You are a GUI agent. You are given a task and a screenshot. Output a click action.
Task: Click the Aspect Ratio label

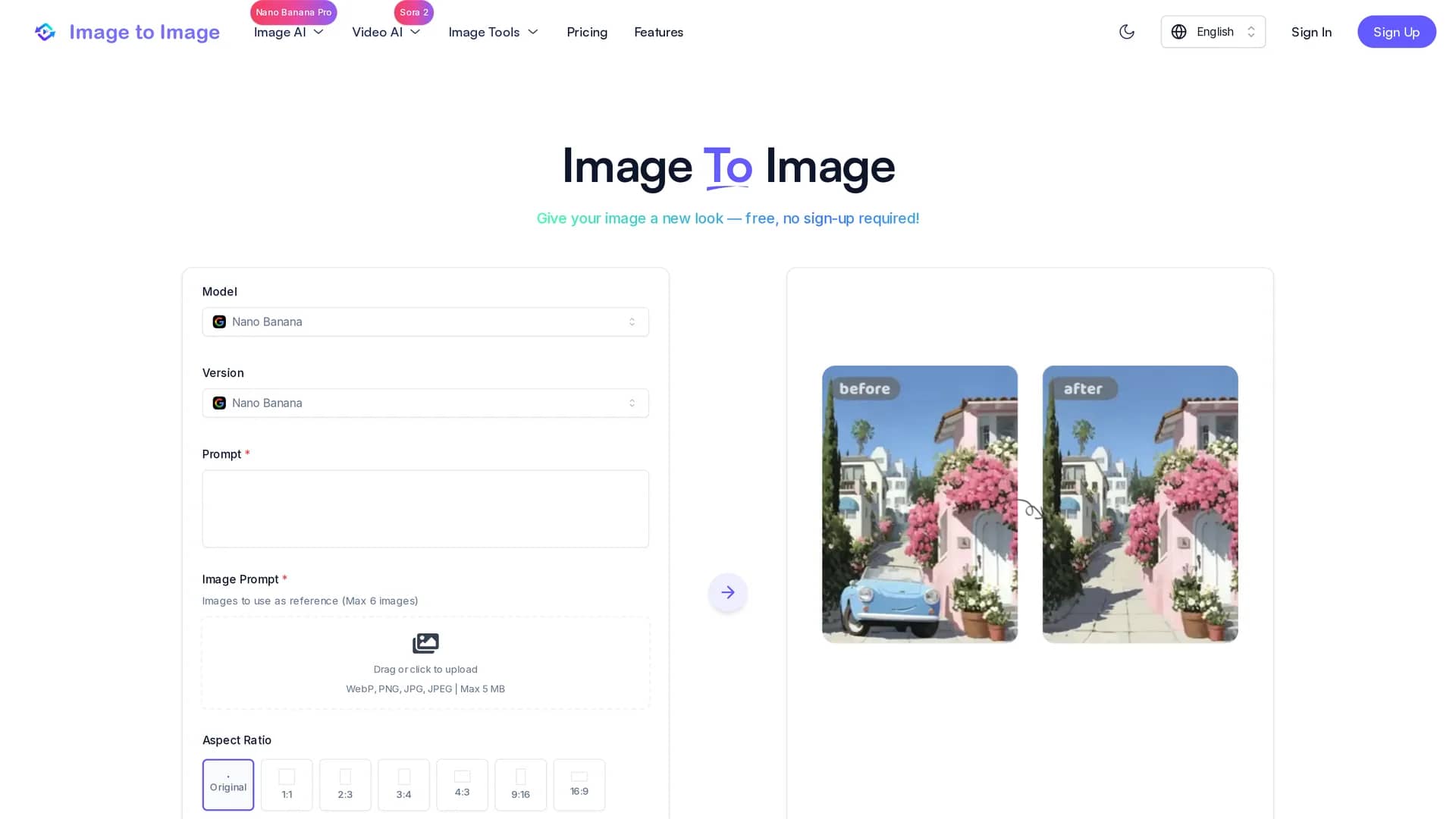point(237,740)
